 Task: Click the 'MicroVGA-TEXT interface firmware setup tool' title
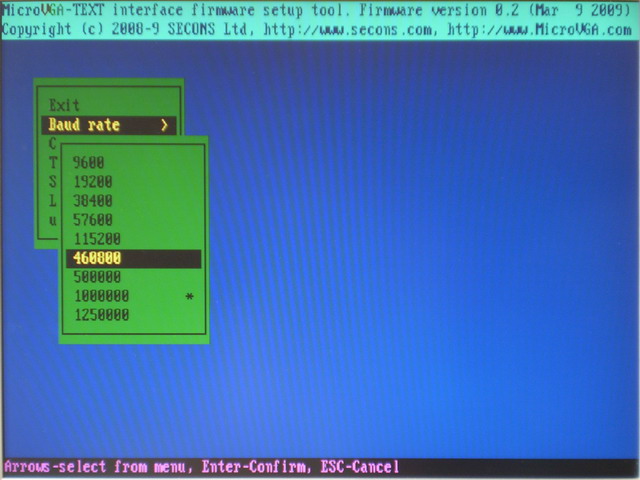coord(176,10)
